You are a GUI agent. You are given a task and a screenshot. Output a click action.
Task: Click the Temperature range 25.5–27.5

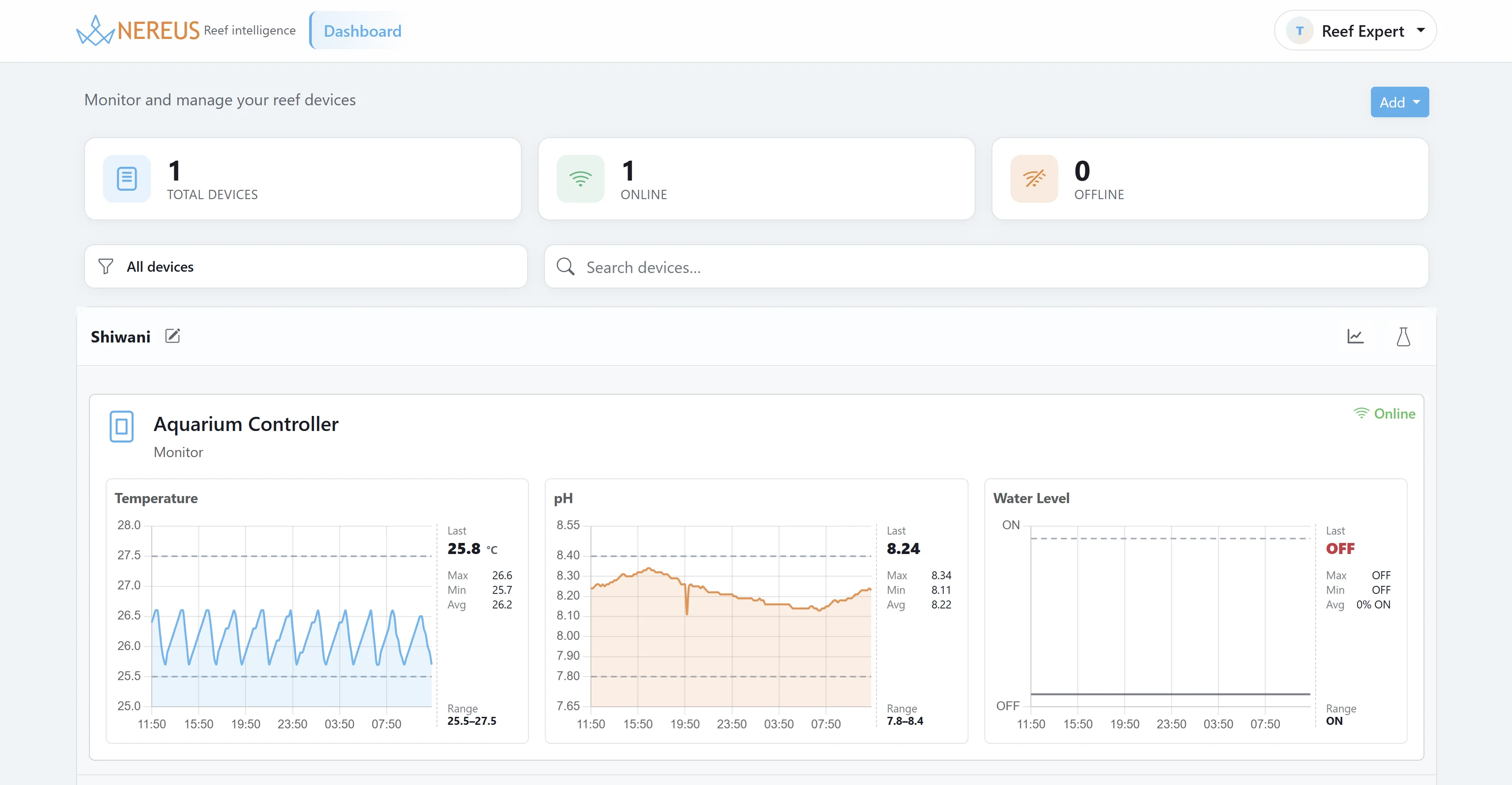(471, 720)
